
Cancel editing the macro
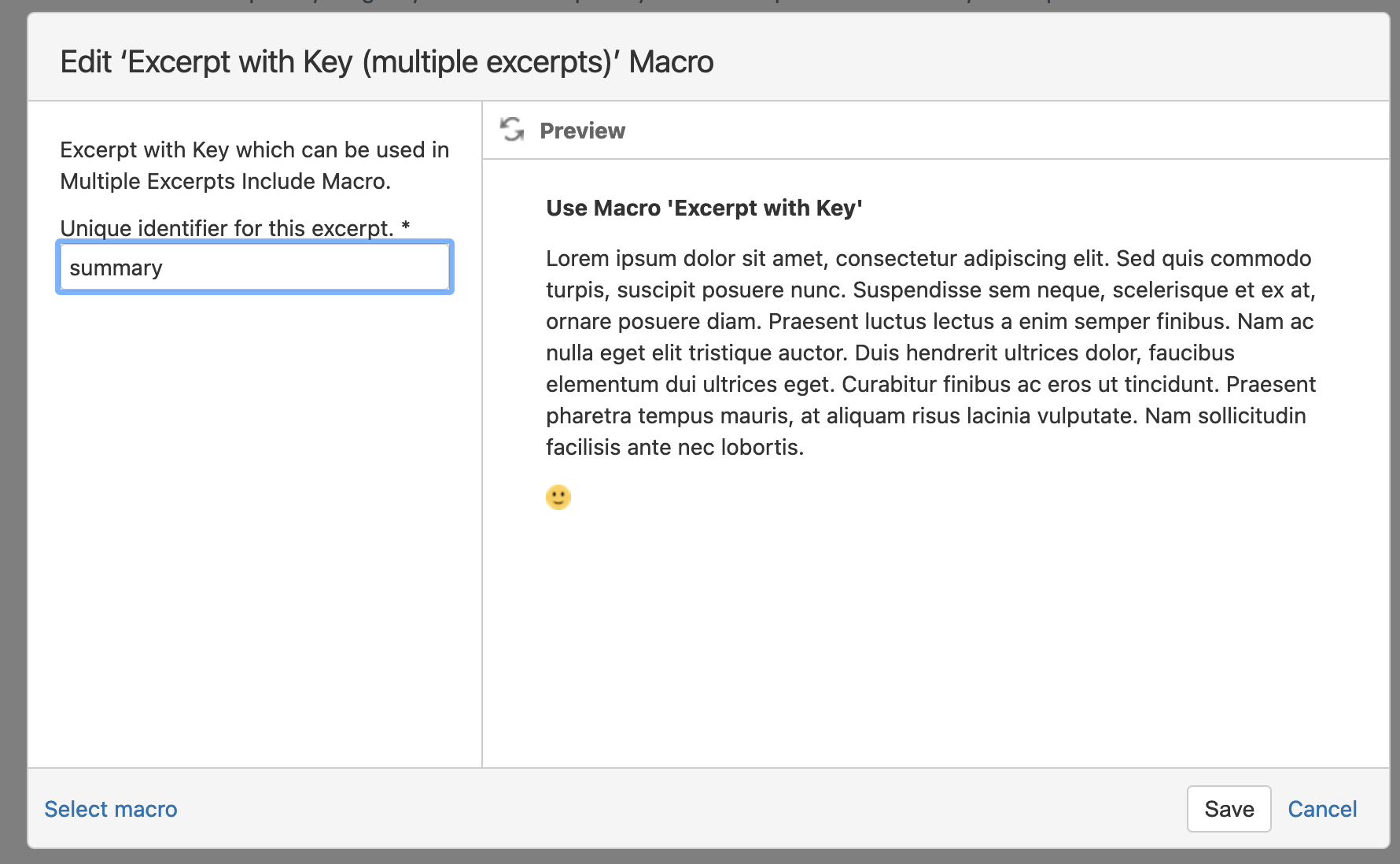pyautogui.click(x=1321, y=809)
